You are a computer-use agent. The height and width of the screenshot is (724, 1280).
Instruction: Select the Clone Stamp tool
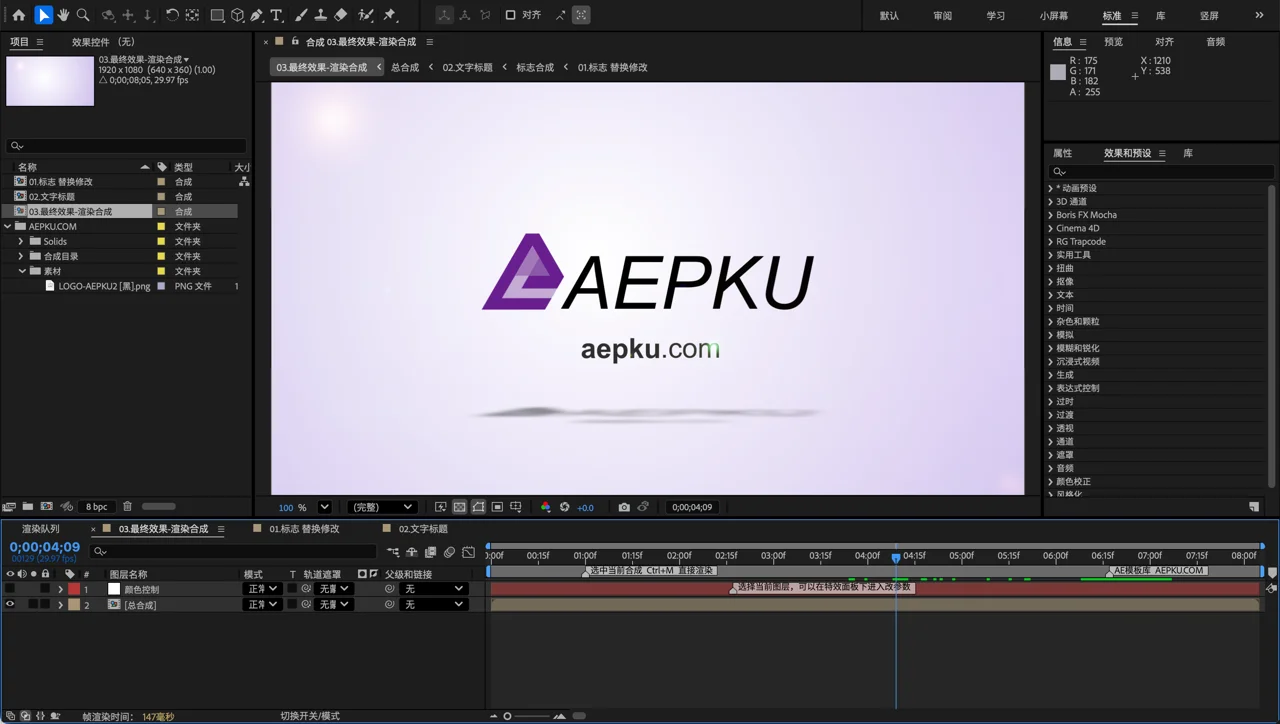pos(321,15)
